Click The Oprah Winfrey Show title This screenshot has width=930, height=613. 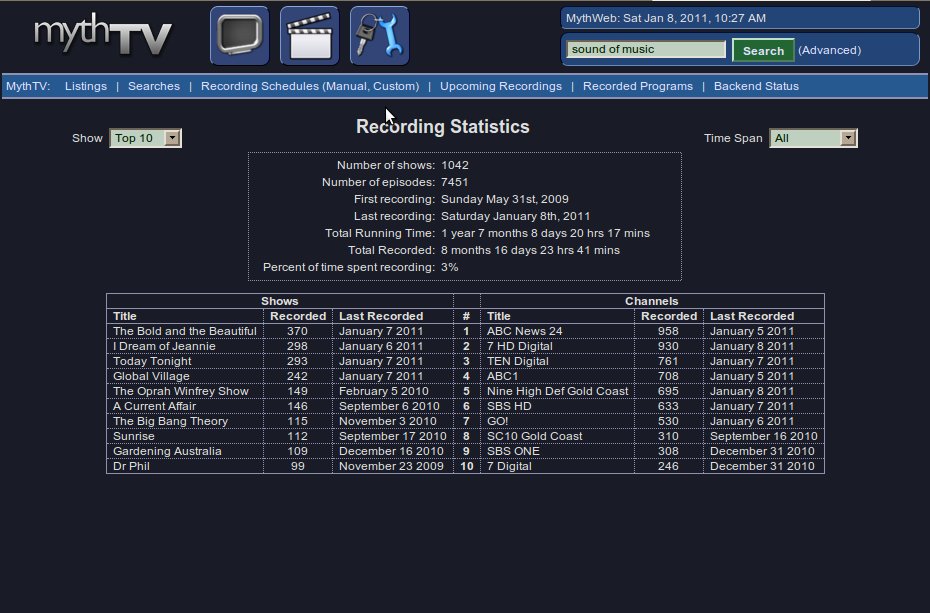click(180, 391)
